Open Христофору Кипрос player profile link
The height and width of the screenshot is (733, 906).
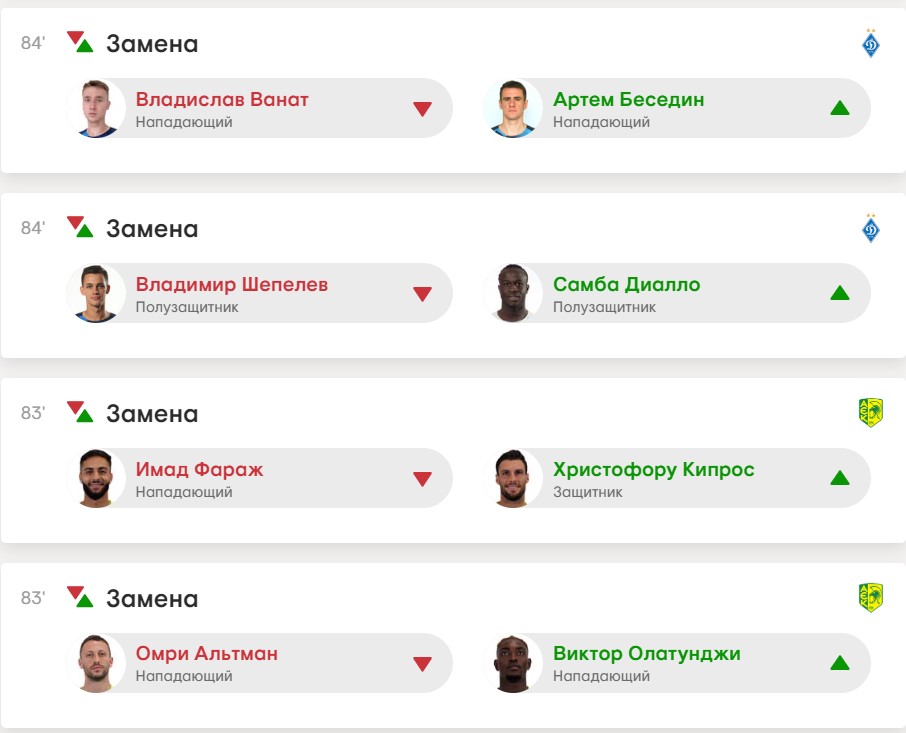coord(653,470)
